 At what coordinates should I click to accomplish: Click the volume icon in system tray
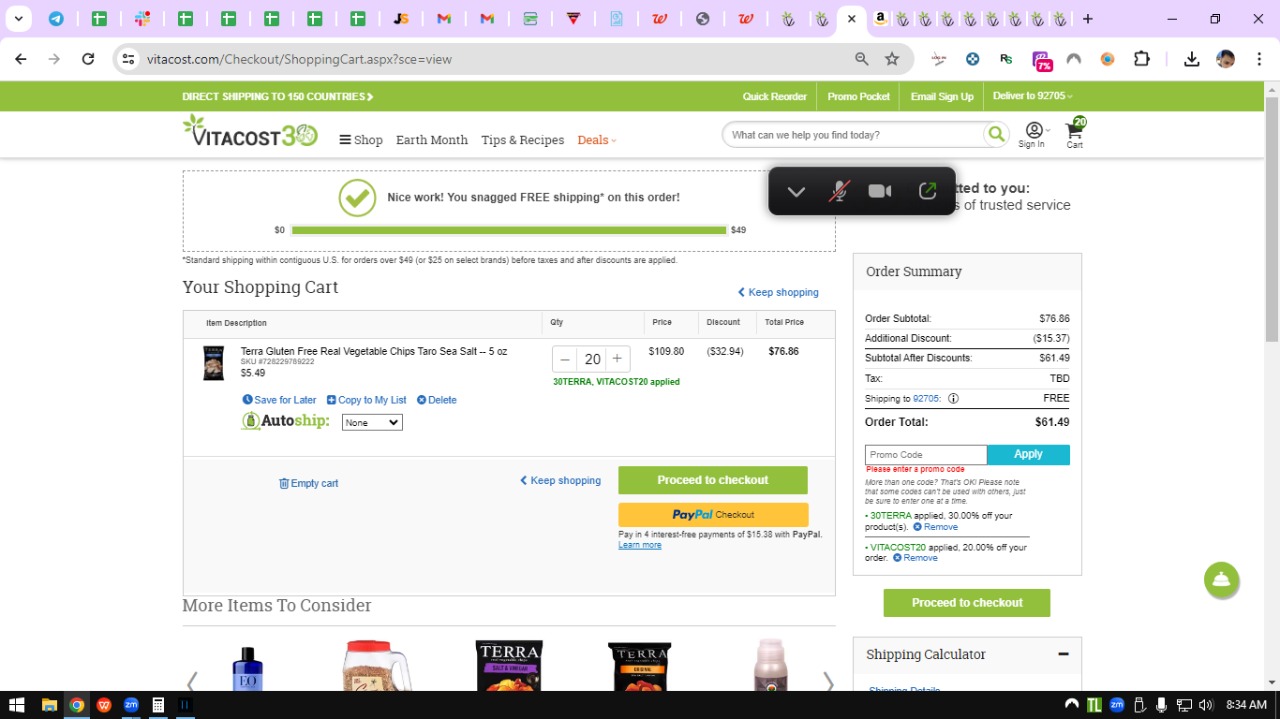1205,705
